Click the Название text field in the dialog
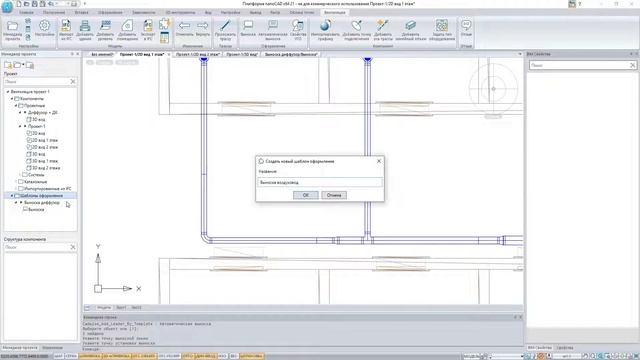 [x=320, y=182]
